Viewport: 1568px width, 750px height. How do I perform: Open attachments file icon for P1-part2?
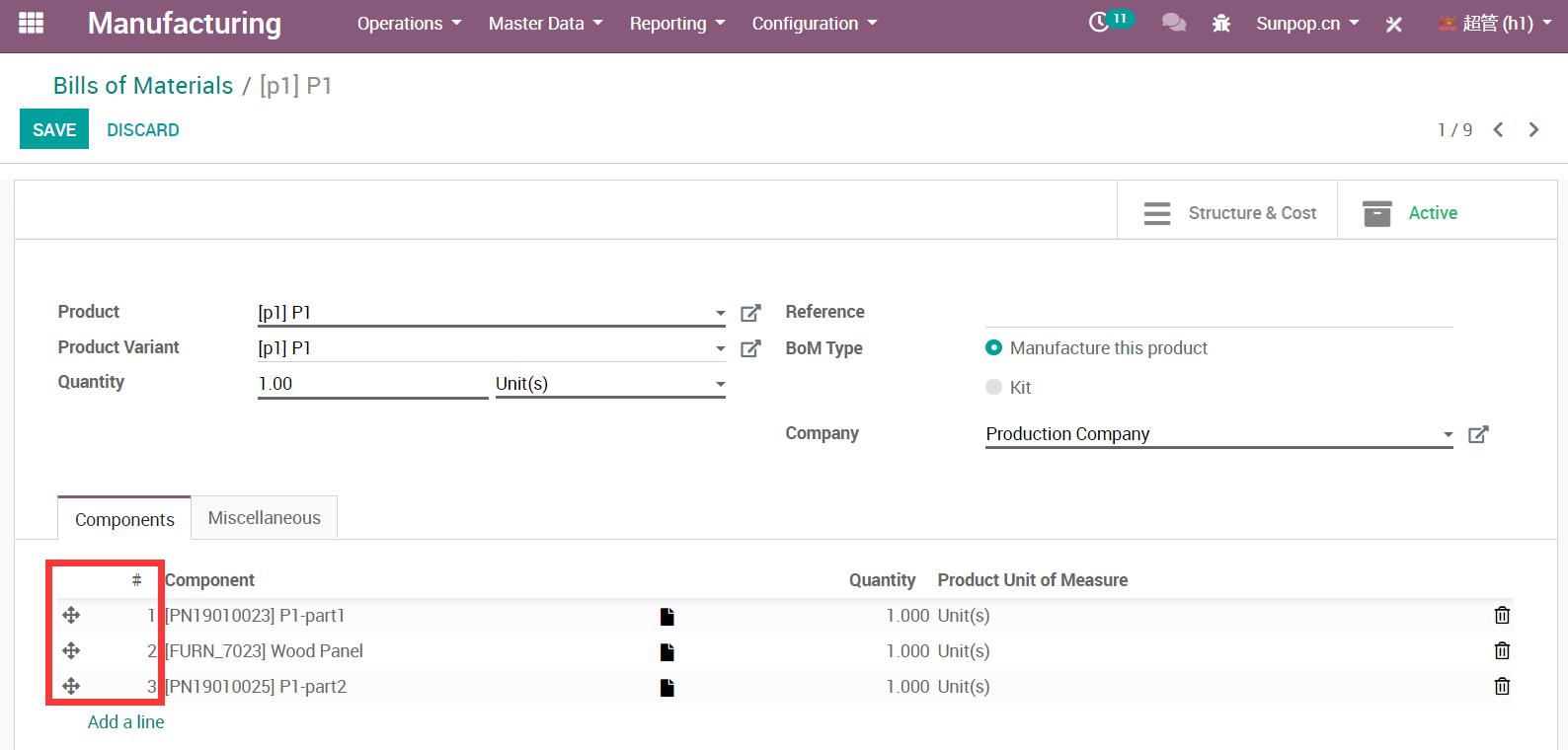point(667,688)
